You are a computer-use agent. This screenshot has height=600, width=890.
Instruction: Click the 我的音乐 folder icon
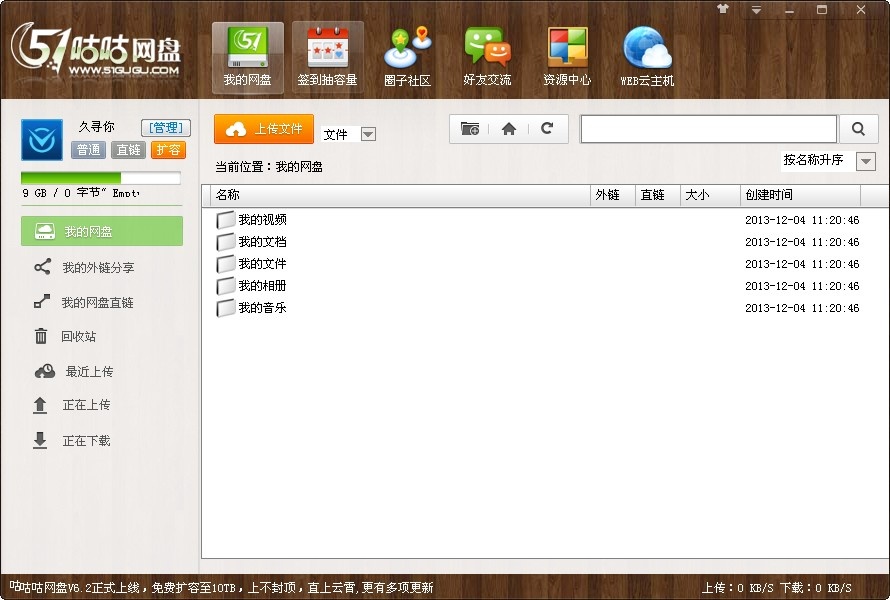point(225,308)
